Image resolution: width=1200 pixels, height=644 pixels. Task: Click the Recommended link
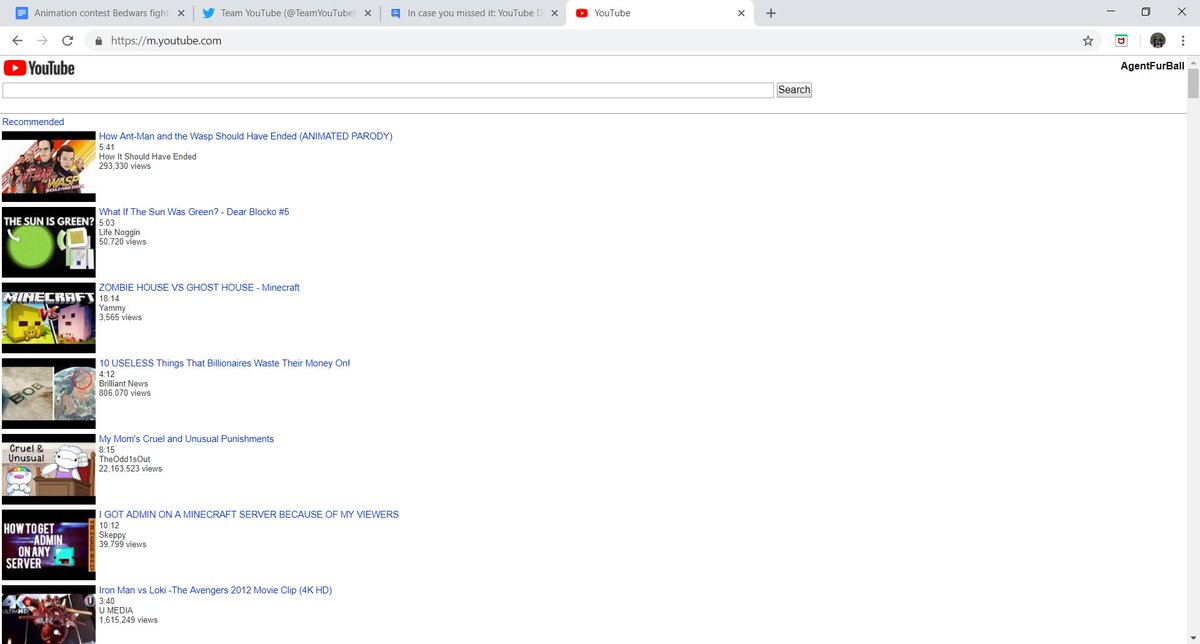coord(33,122)
